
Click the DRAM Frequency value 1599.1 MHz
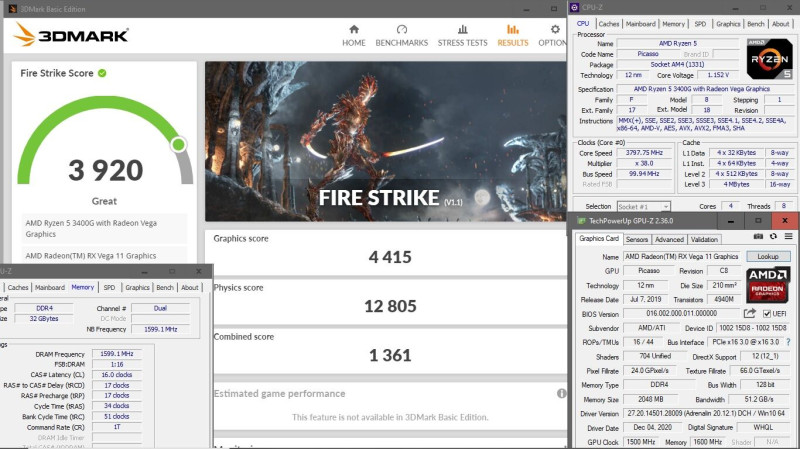(x=116, y=354)
